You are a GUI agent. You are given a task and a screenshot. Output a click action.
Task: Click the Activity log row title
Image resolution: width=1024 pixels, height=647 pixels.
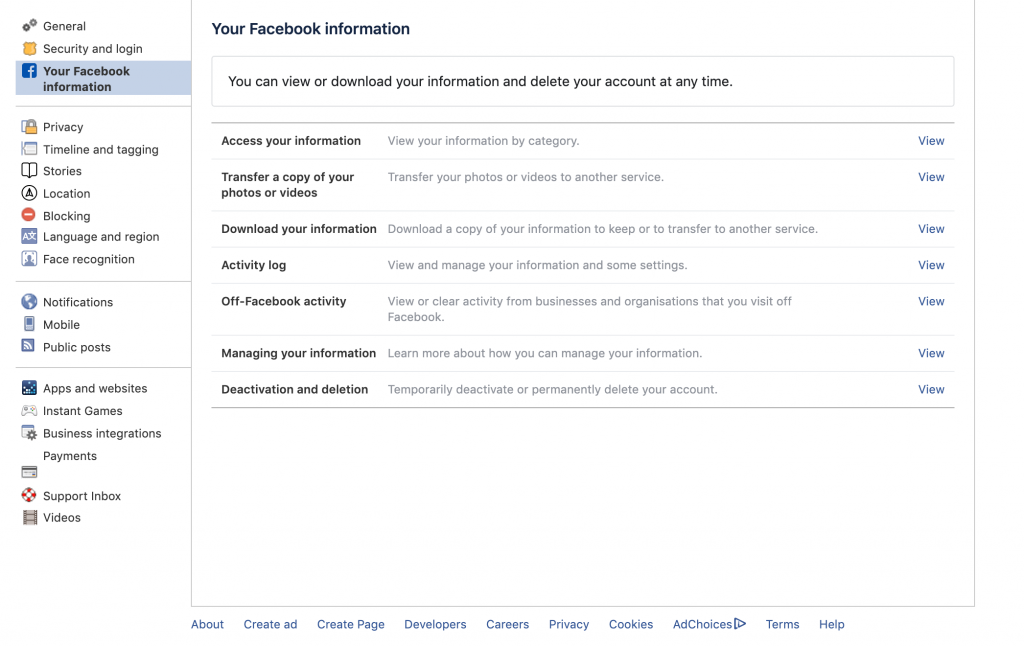253,265
